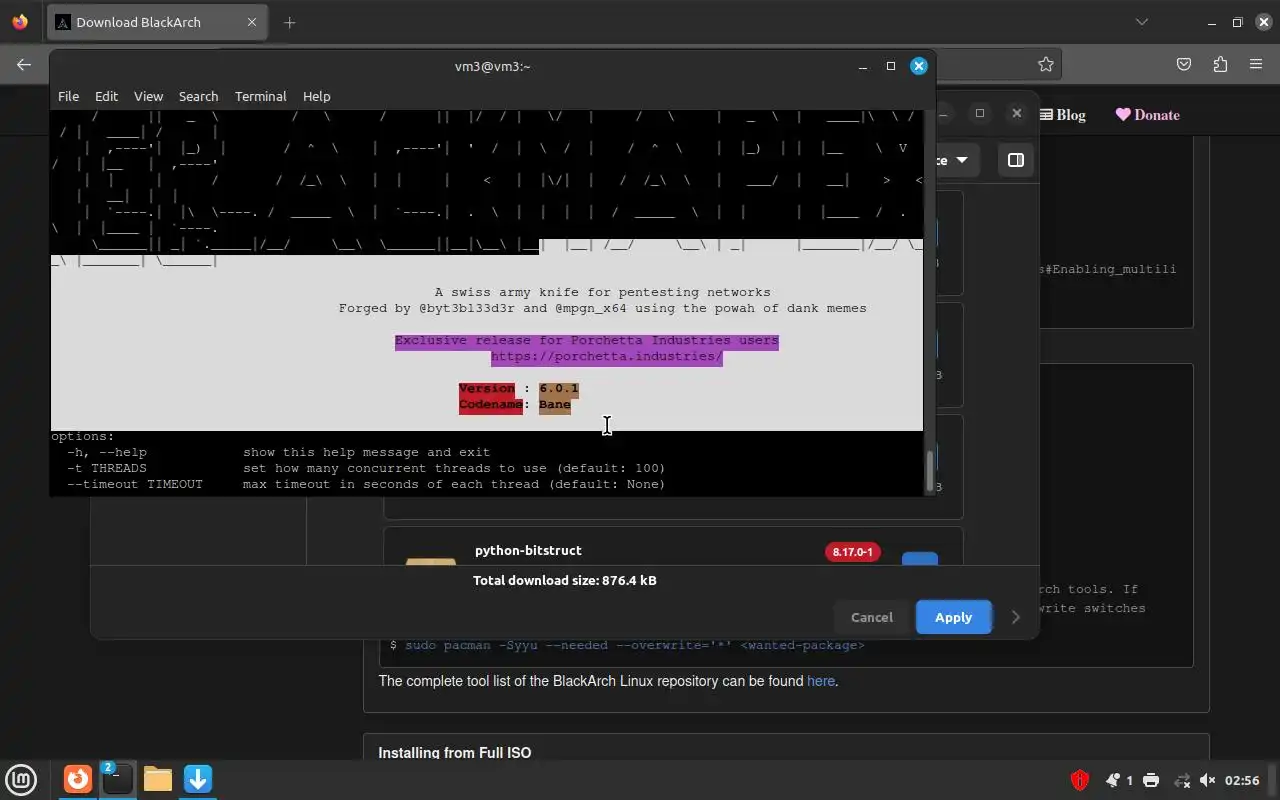1280x800 pixels.
Task: Open the terminal Search menu
Action: pyautogui.click(x=198, y=96)
